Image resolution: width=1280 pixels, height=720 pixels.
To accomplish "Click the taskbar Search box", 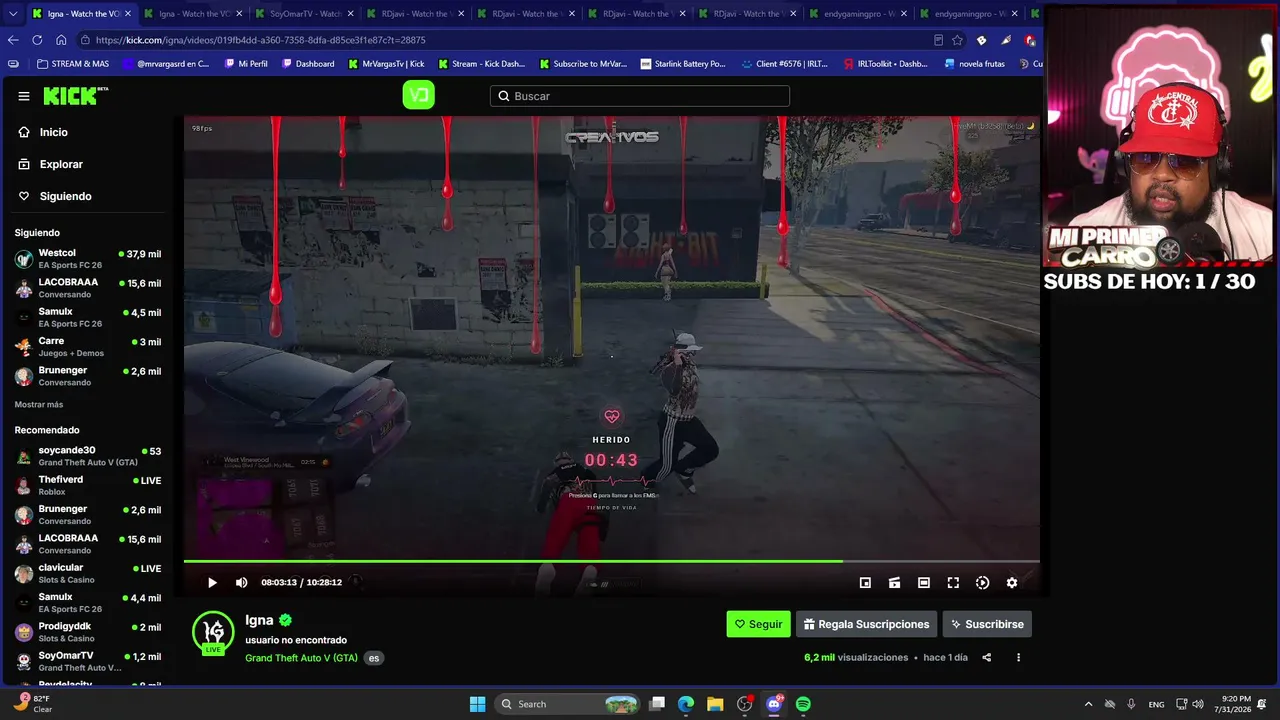I will 567,704.
